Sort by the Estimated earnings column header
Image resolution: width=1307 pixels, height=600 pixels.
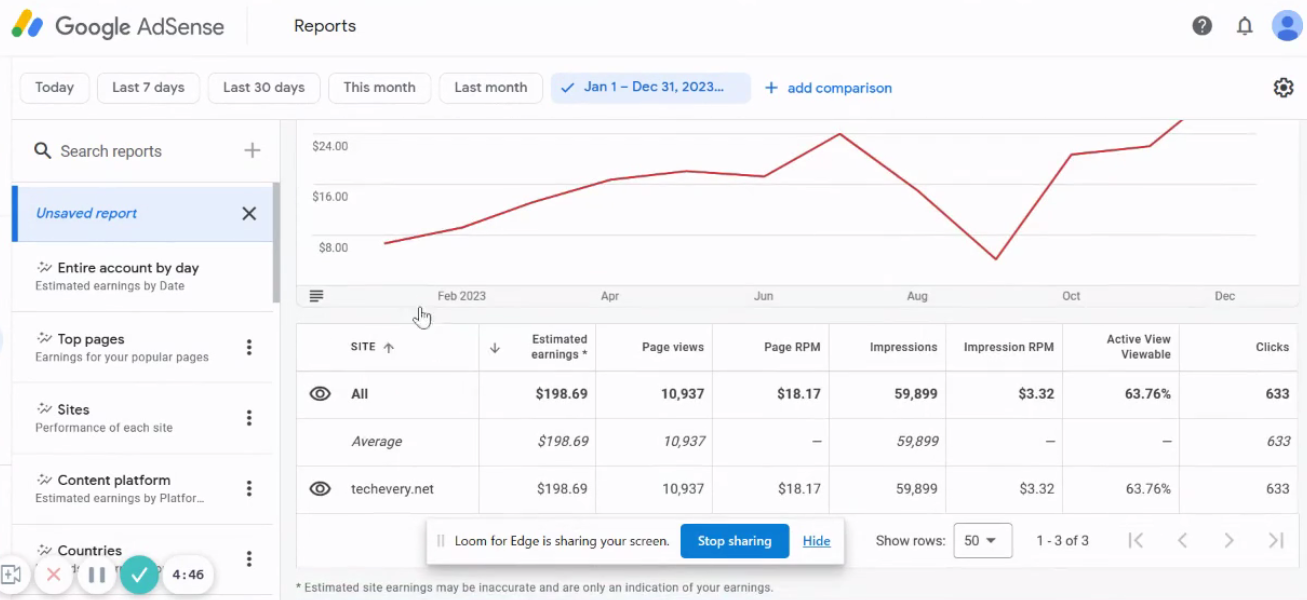(559, 347)
